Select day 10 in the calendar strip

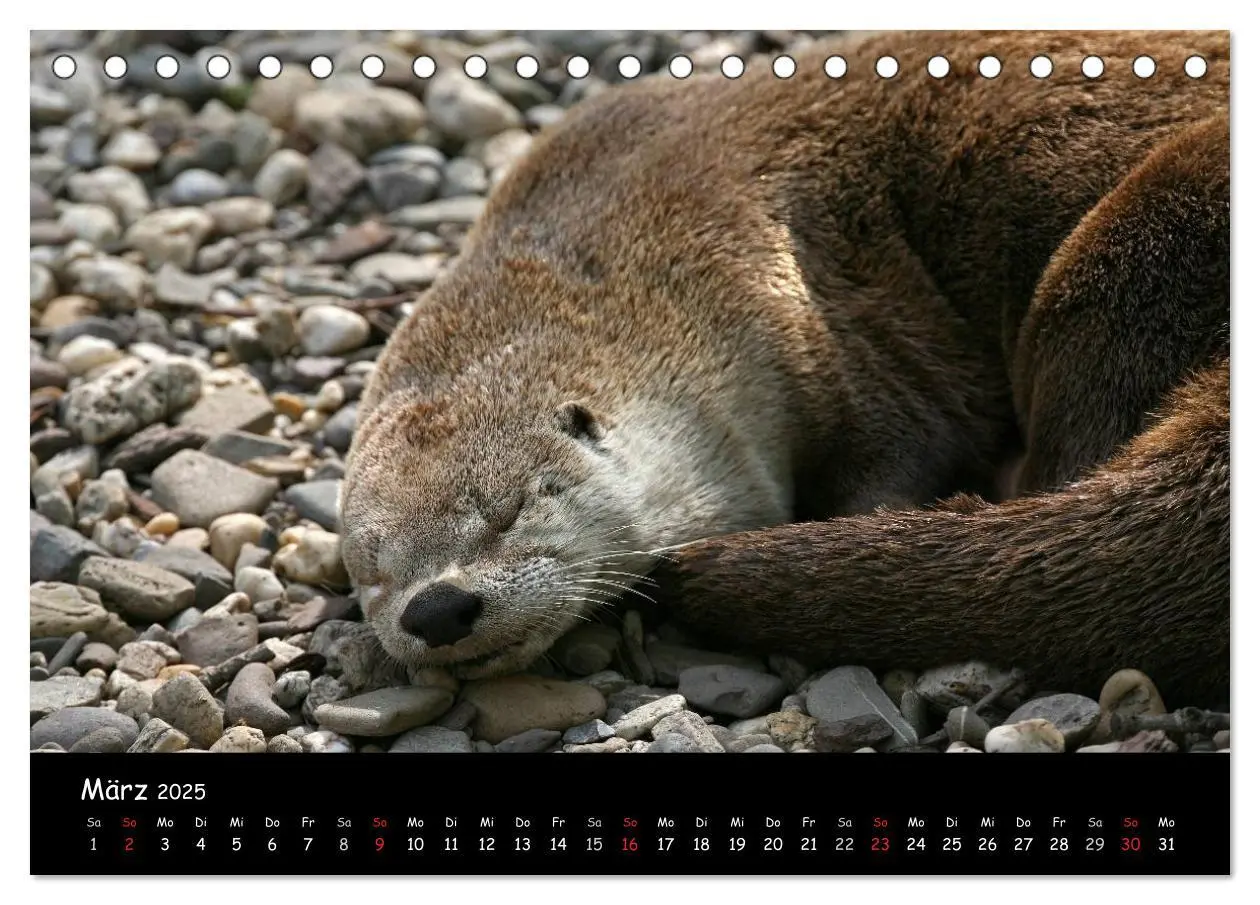[x=415, y=844]
